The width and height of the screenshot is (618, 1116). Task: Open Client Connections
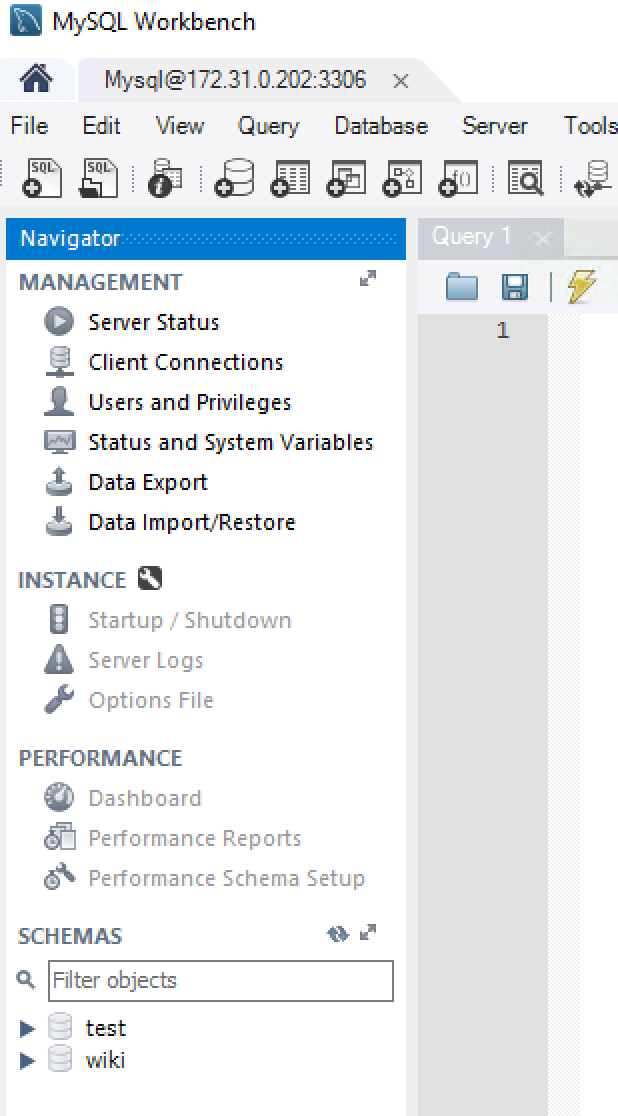click(x=186, y=362)
